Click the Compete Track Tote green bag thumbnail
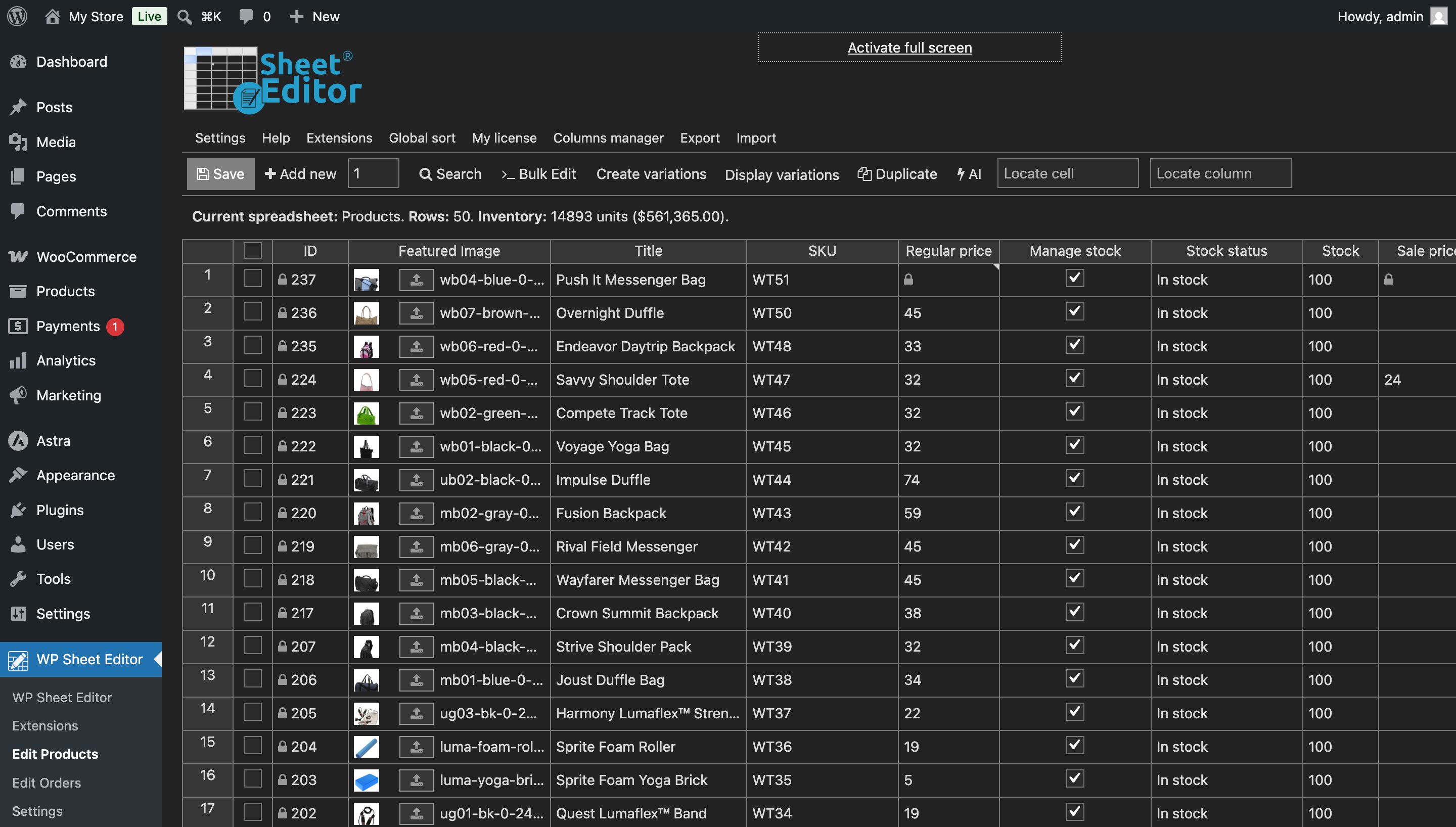 366,413
